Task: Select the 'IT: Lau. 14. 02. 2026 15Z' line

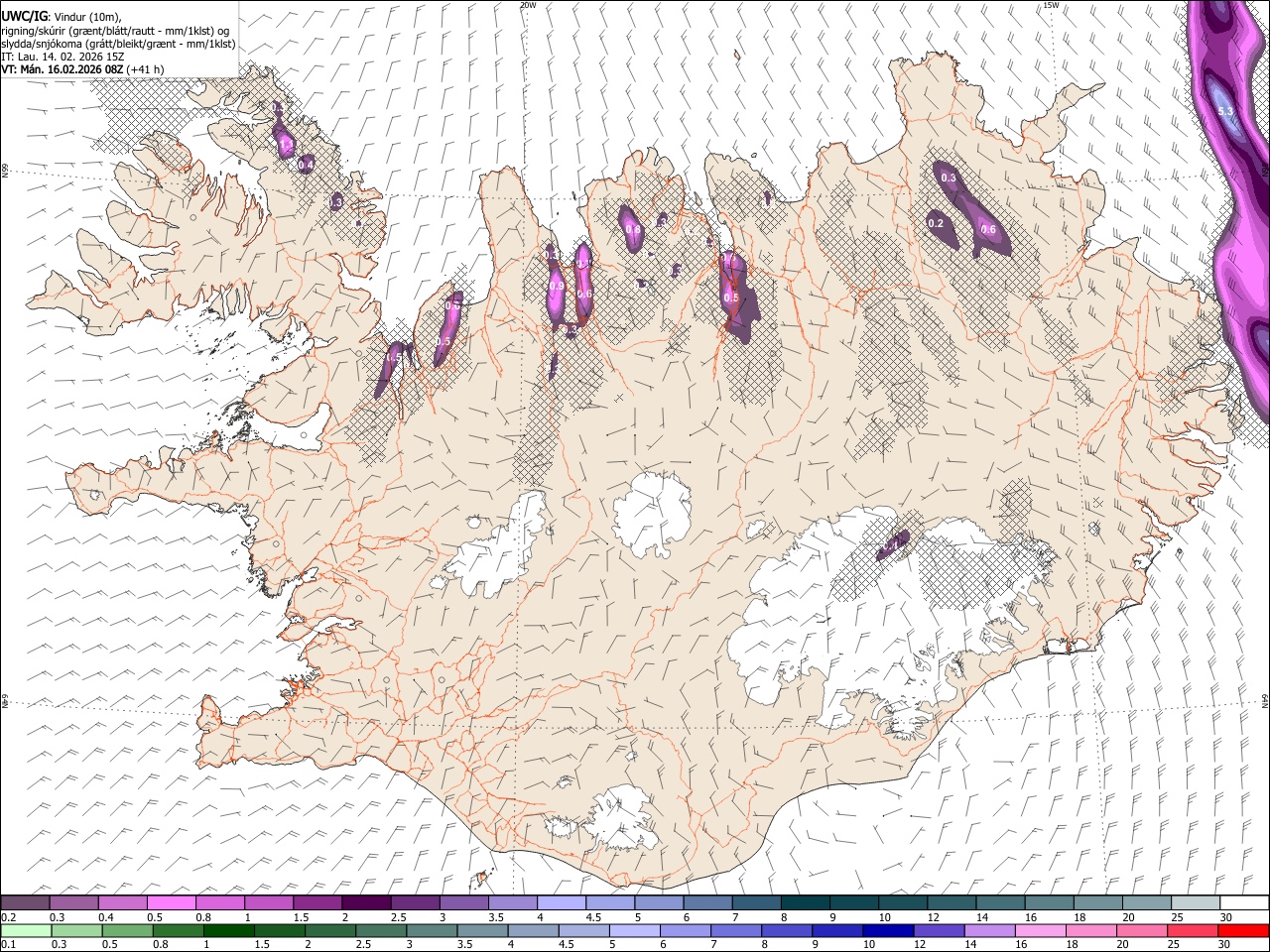Action: point(63,57)
